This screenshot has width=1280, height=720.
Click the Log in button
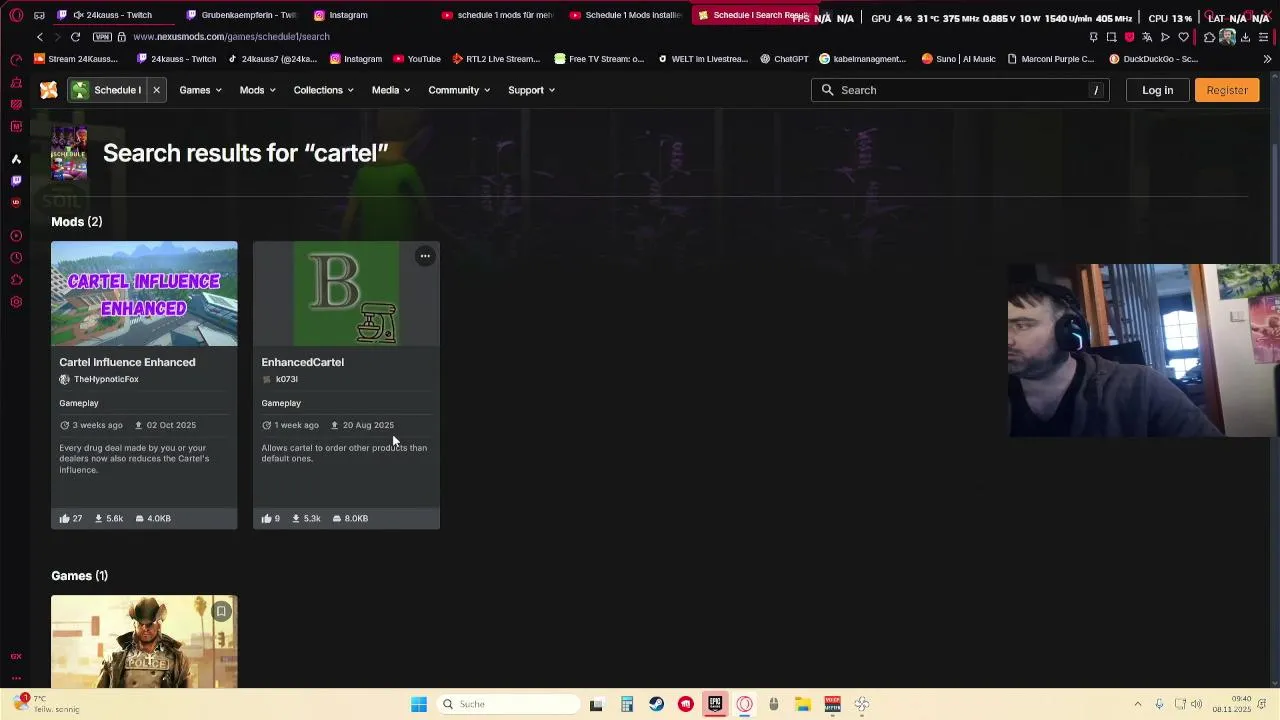[1157, 90]
